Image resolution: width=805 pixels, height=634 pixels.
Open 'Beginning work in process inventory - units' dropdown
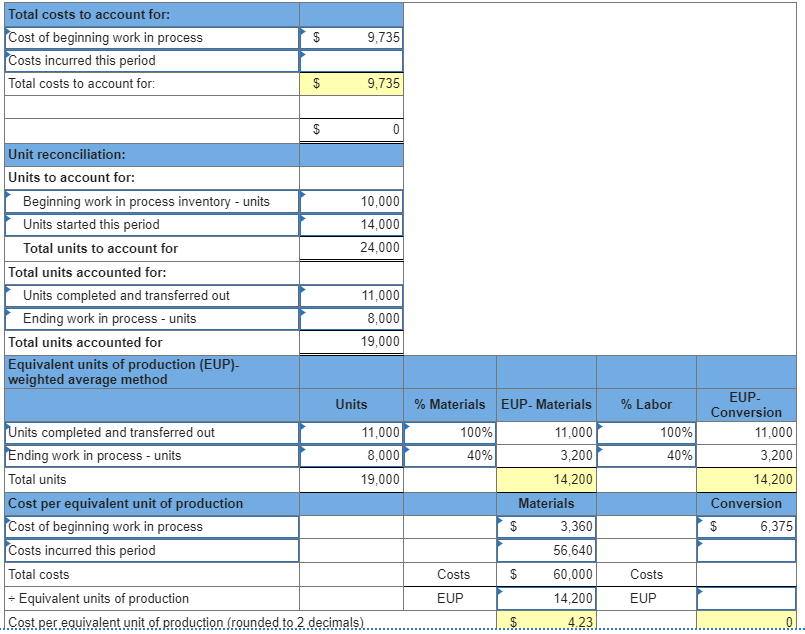click(x=152, y=202)
